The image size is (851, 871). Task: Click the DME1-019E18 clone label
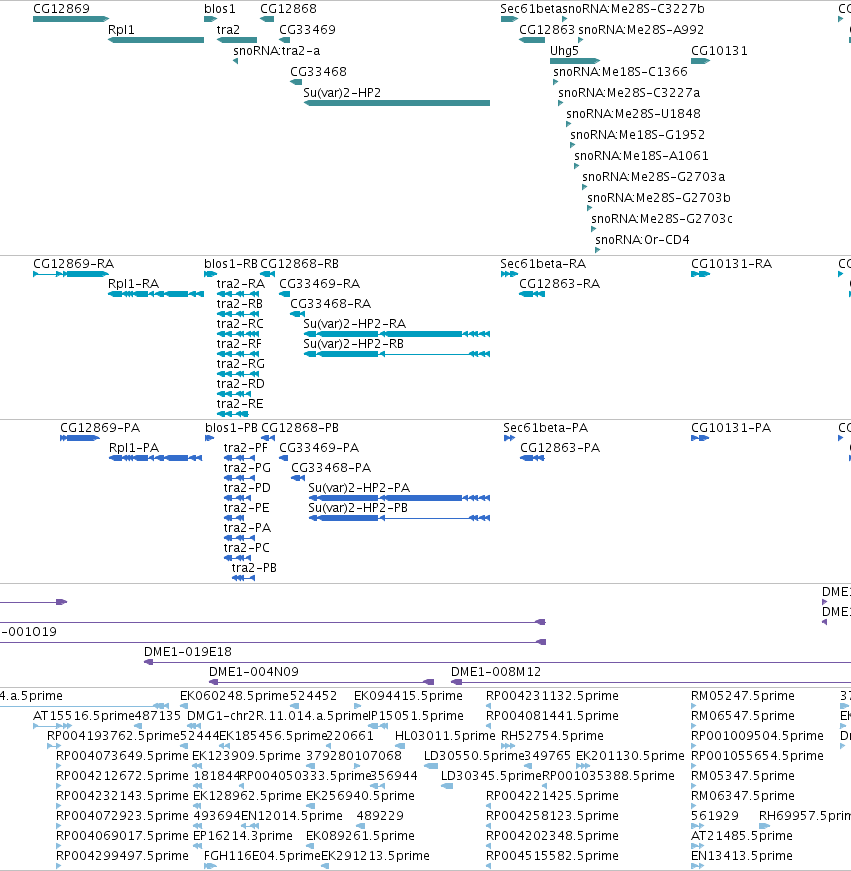tap(188, 652)
